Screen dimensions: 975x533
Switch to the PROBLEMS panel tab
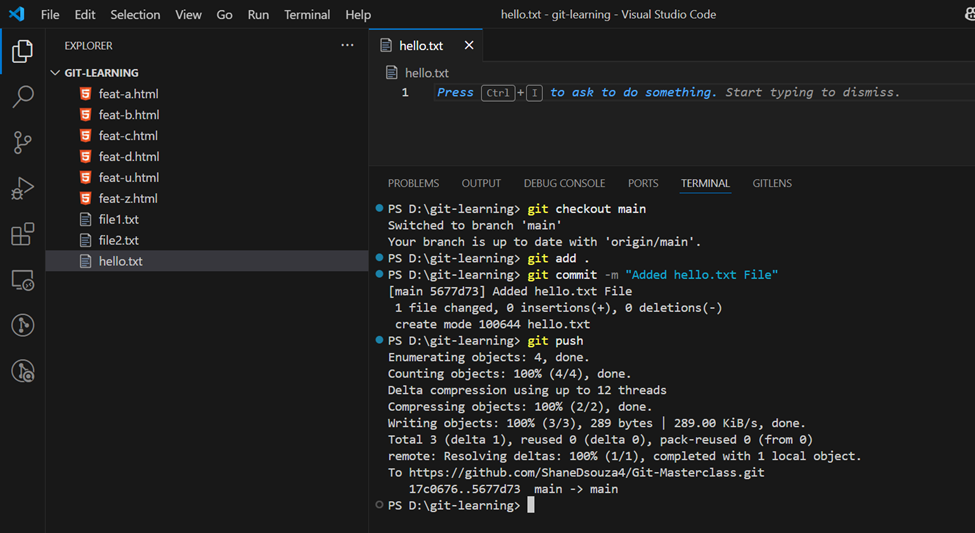coord(414,183)
